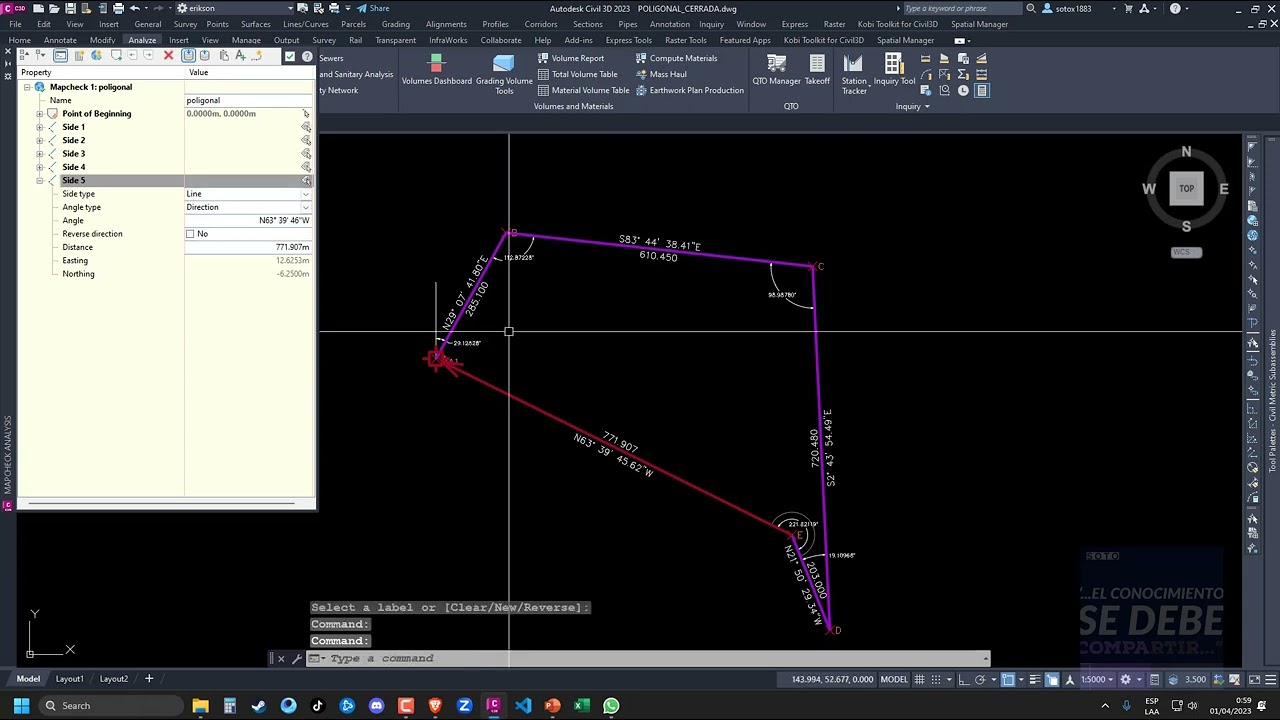The image size is (1280, 720).
Task: Expand Point of Beginning node
Action: (x=40, y=114)
